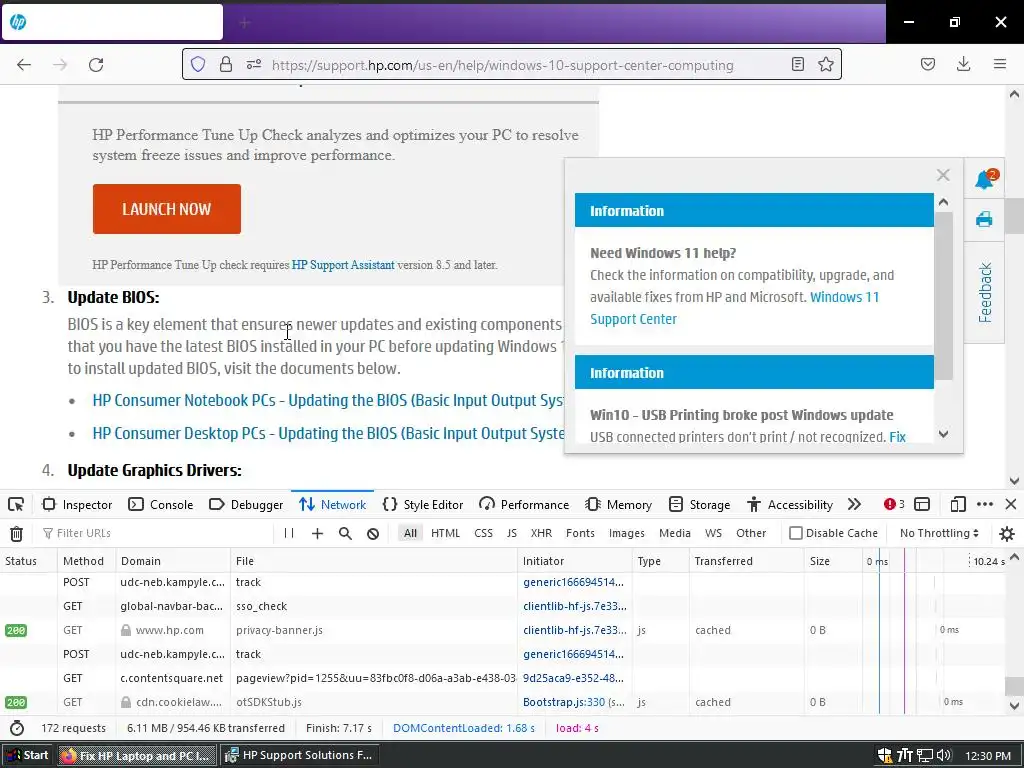Open Firefox application menu hamburger

1000,64
